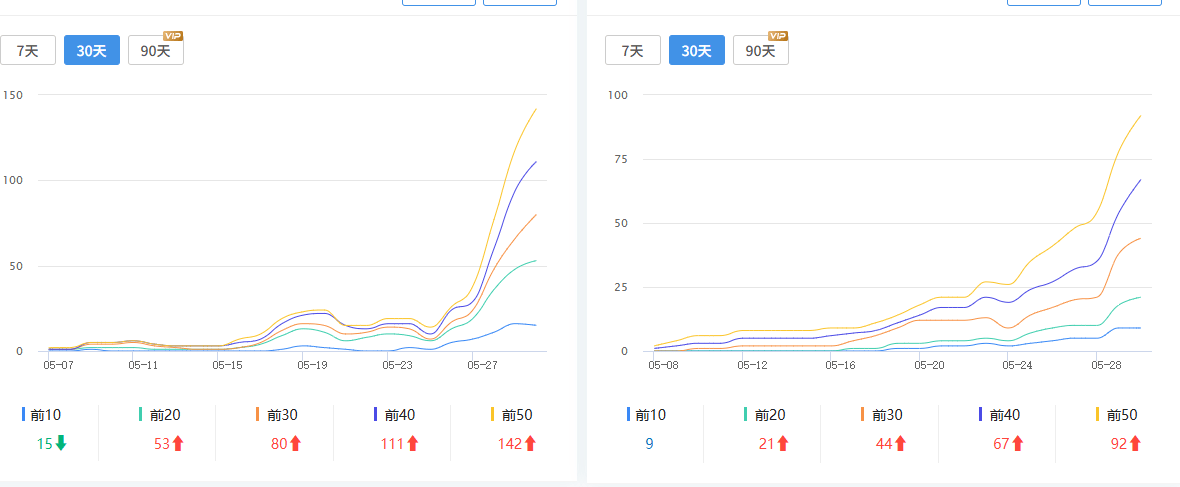Viewport: 1180px width, 487px height.
Task: Switch right chart to 7天 range
Action: coord(632,51)
